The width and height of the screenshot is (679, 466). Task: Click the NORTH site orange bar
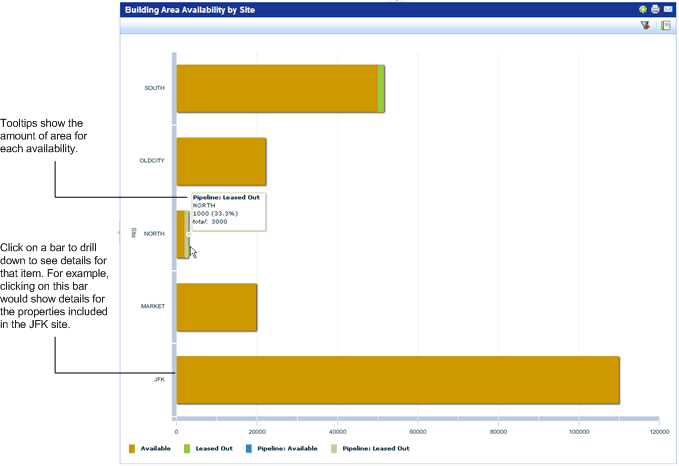pos(181,234)
